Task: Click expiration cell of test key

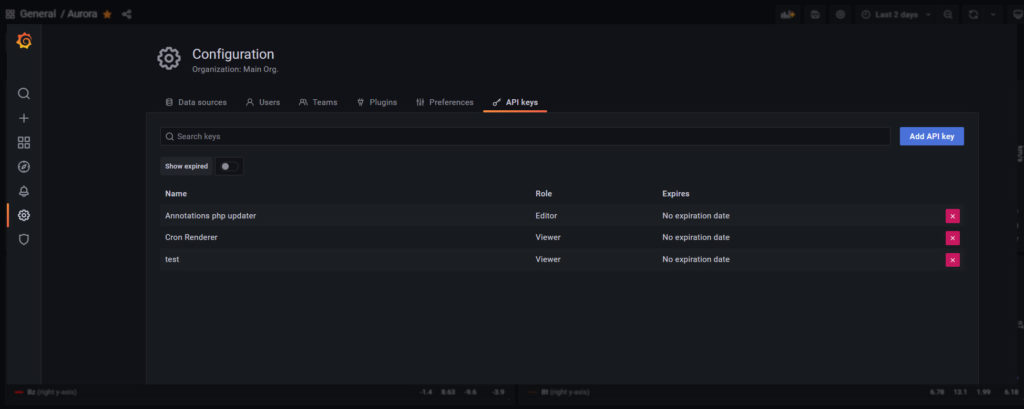Action: tap(696, 259)
